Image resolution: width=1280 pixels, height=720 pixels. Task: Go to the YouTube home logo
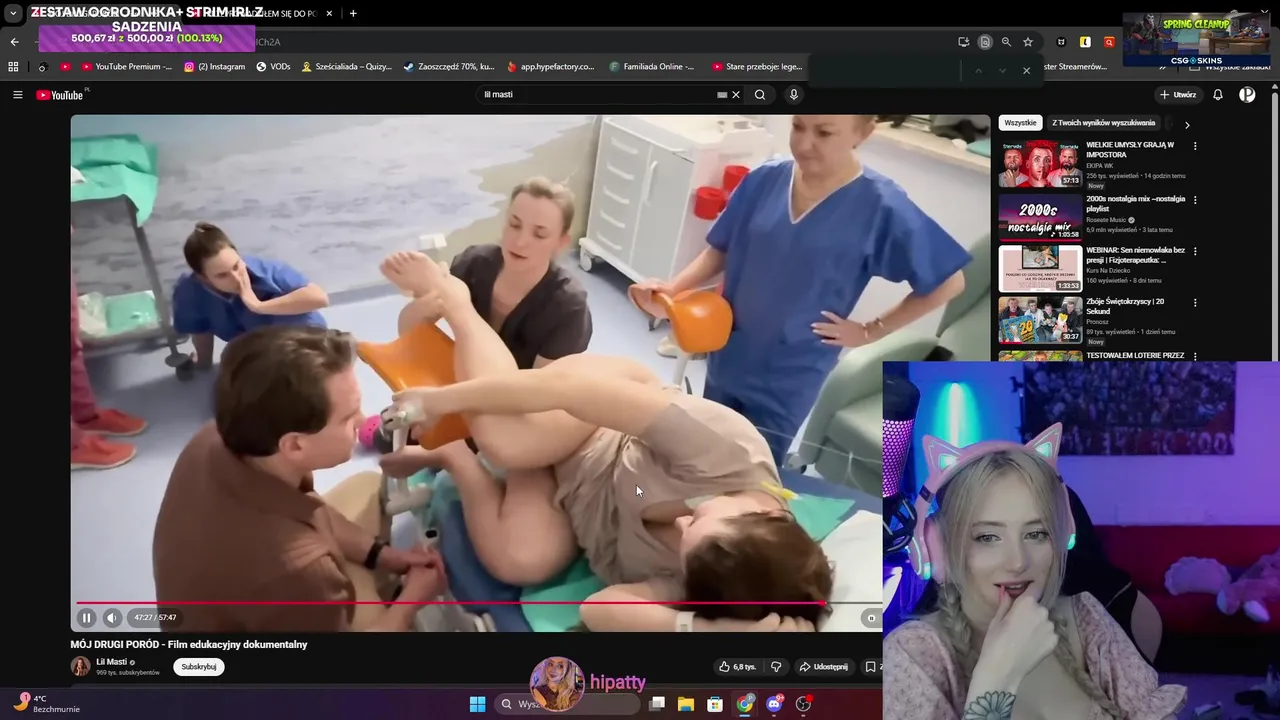click(61, 95)
